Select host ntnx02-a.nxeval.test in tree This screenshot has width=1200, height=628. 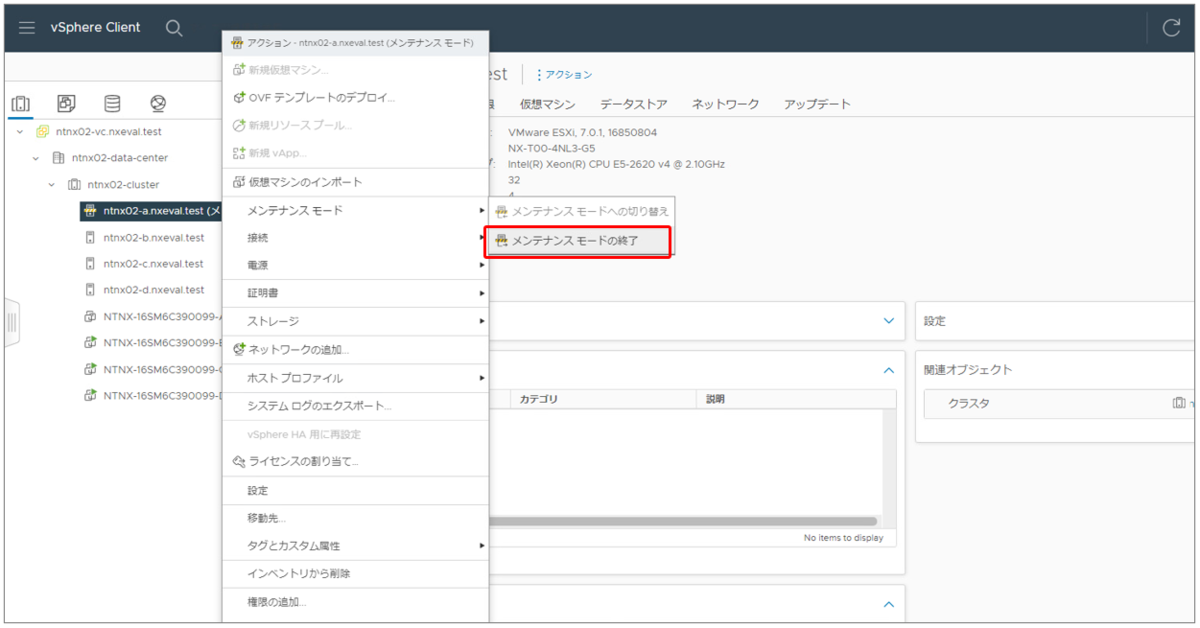coord(153,211)
